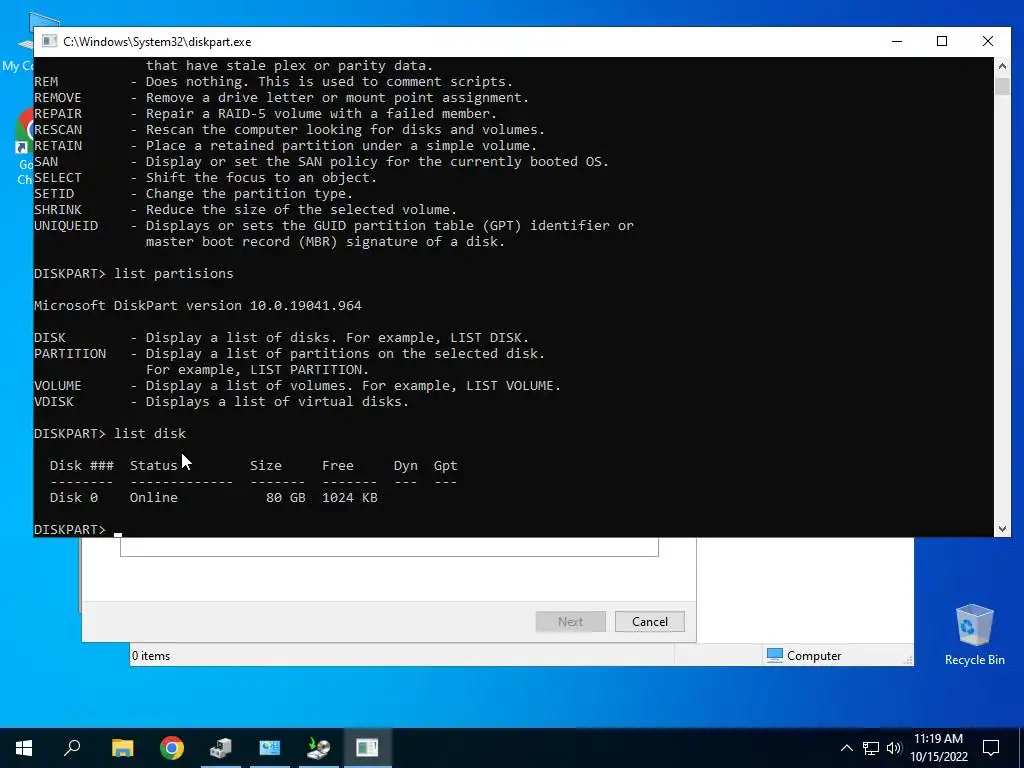
Task: Launch Google Chrome from taskbar
Action: [x=172, y=748]
